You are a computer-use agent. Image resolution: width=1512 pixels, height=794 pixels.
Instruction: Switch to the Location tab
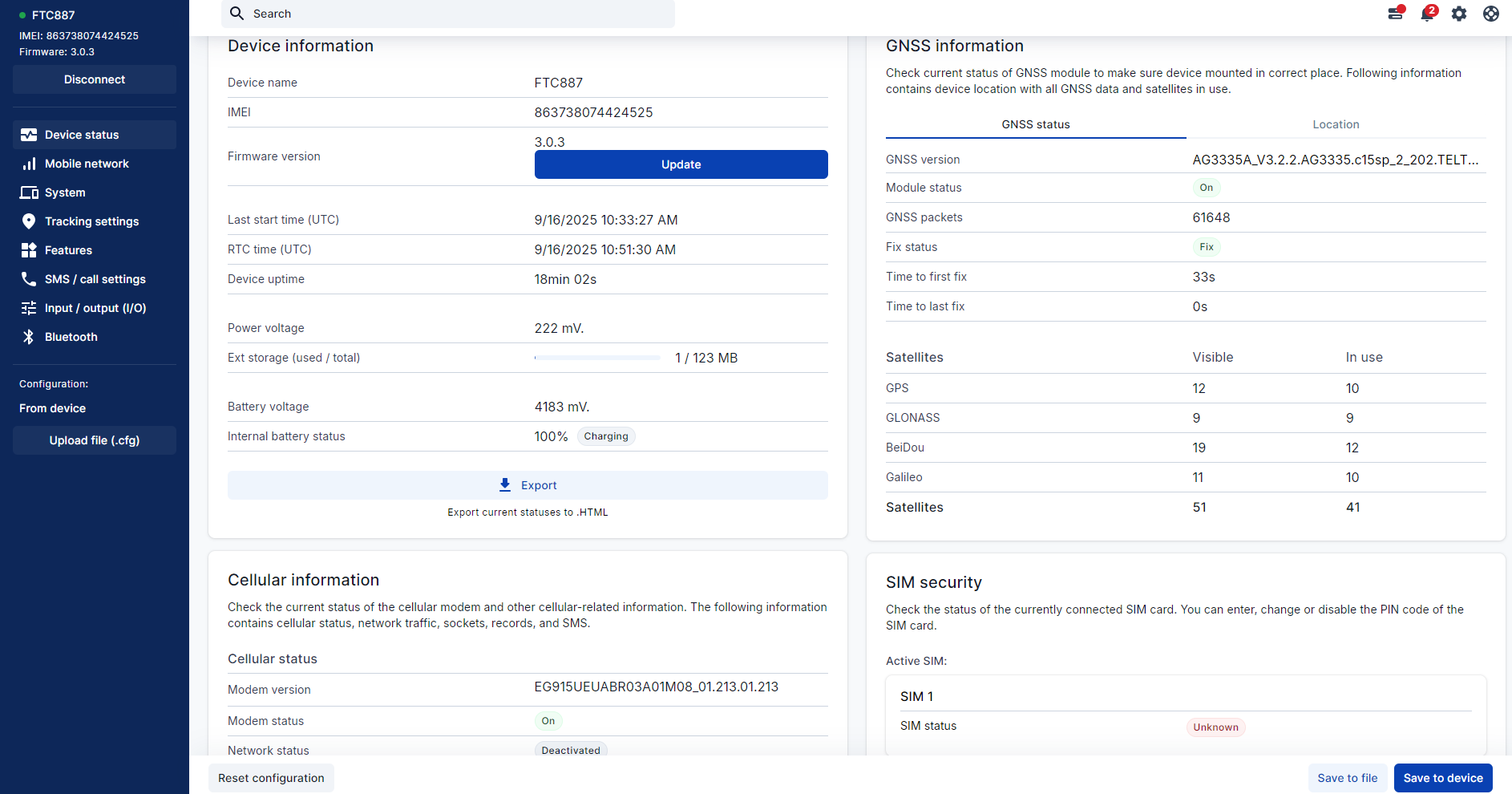[1336, 124]
